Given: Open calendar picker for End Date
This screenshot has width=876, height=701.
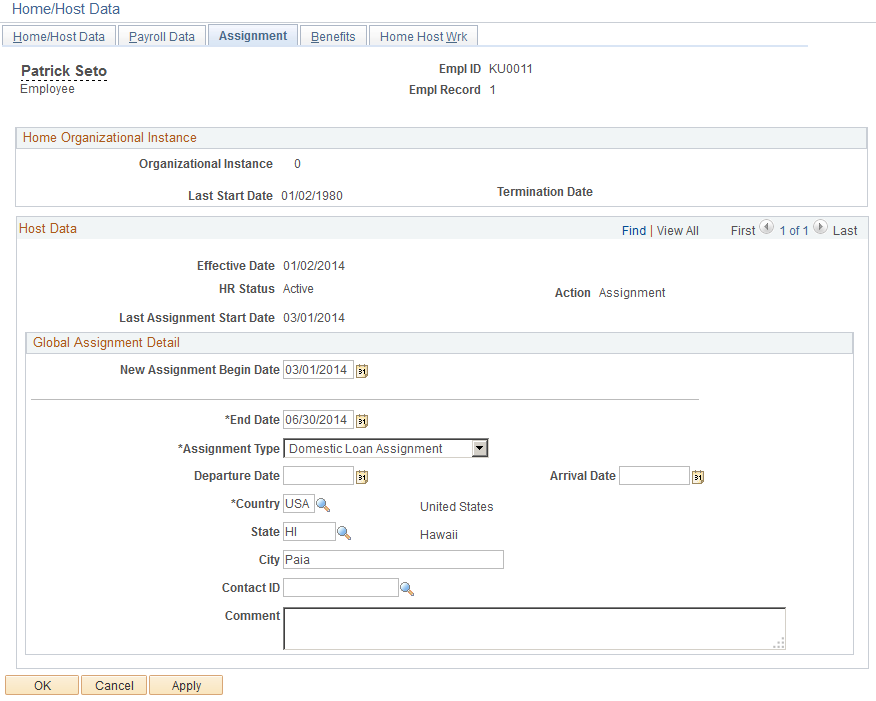Looking at the screenshot, I should 362,421.
